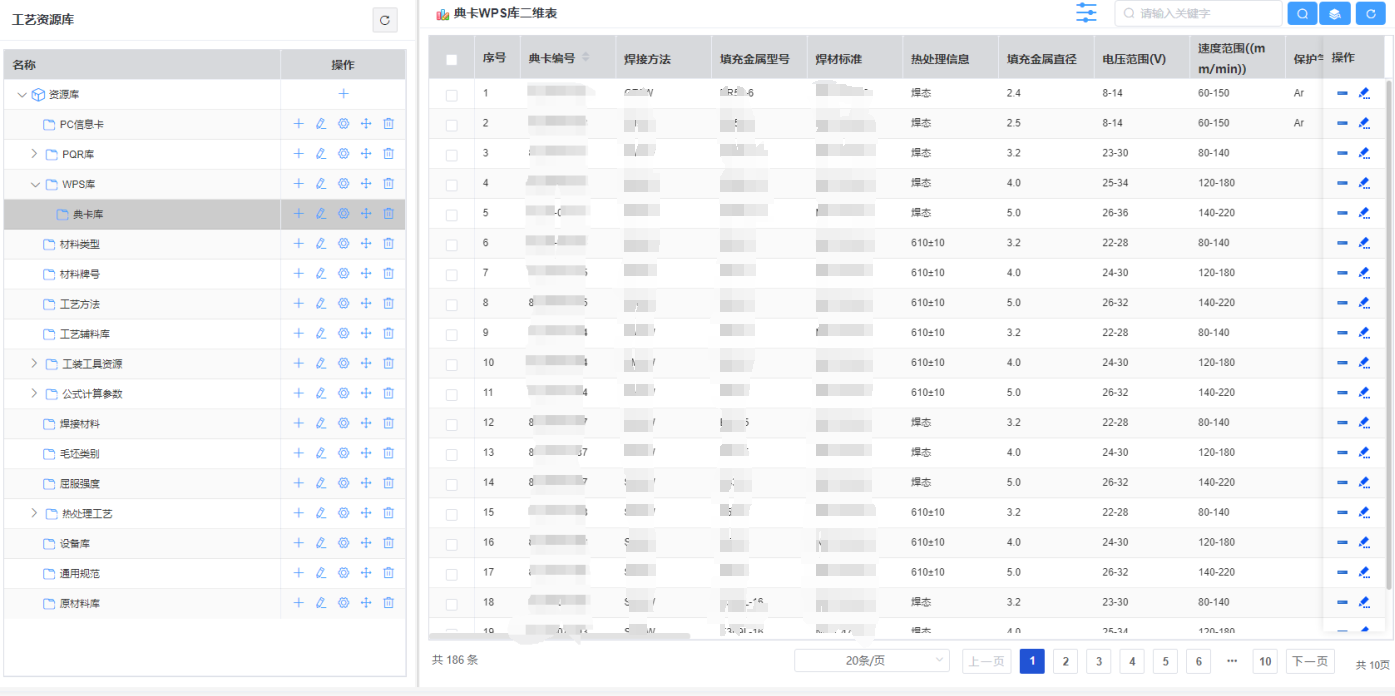This screenshot has width=1395, height=696.
Task: Select the 典卡库 tree item
Action: (88, 214)
